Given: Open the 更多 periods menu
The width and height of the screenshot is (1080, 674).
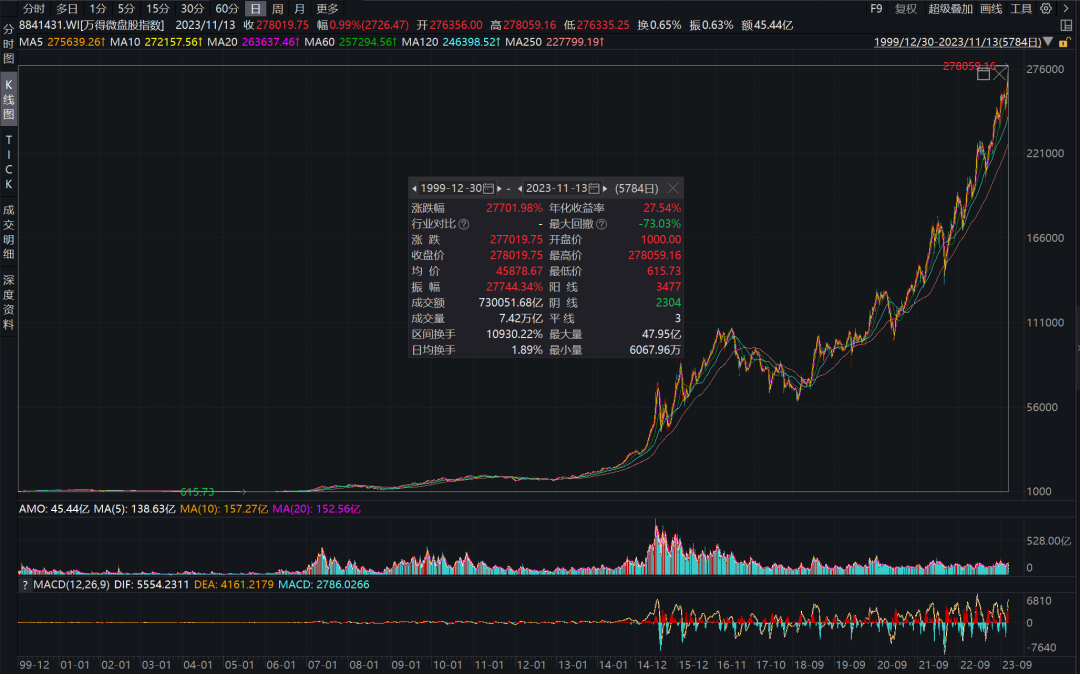Looking at the screenshot, I should click(x=327, y=9).
